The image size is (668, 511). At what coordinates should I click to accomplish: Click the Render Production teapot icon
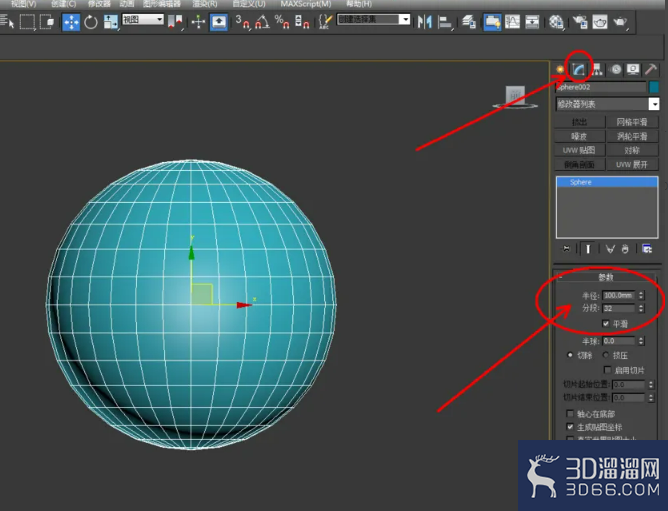point(620,22)
